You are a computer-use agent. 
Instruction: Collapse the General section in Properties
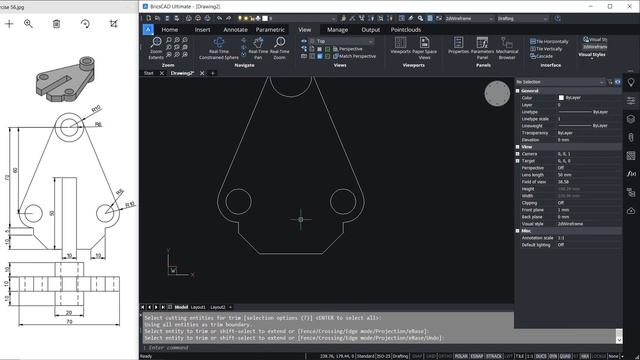[x=518, y=91]
